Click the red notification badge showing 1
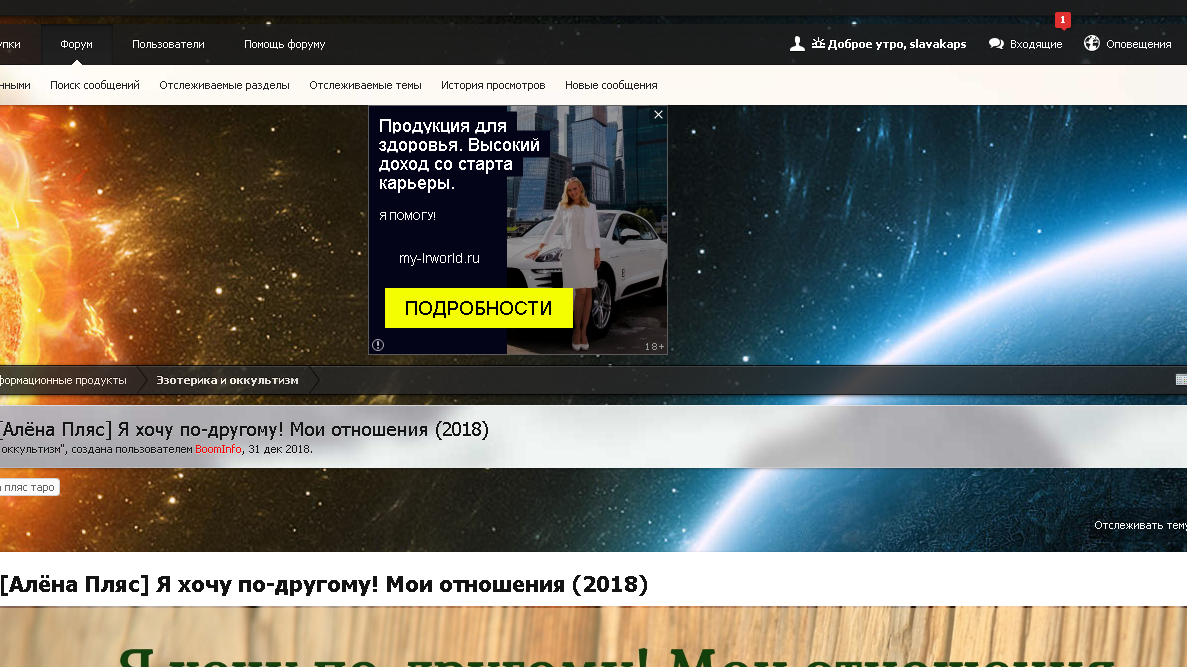Viewport: 1187px width, 667px height. point(1063,20)
